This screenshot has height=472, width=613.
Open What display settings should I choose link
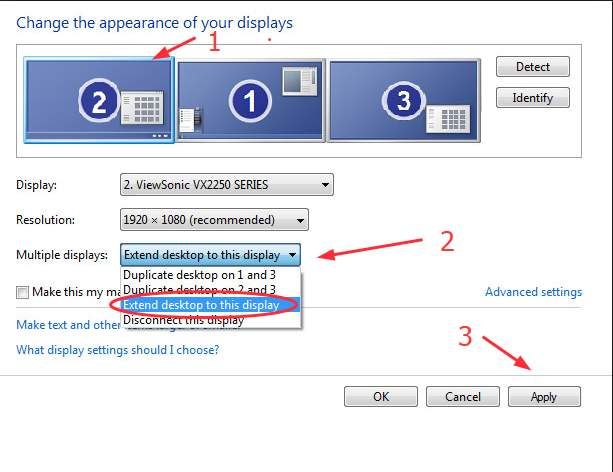point(117,350)
